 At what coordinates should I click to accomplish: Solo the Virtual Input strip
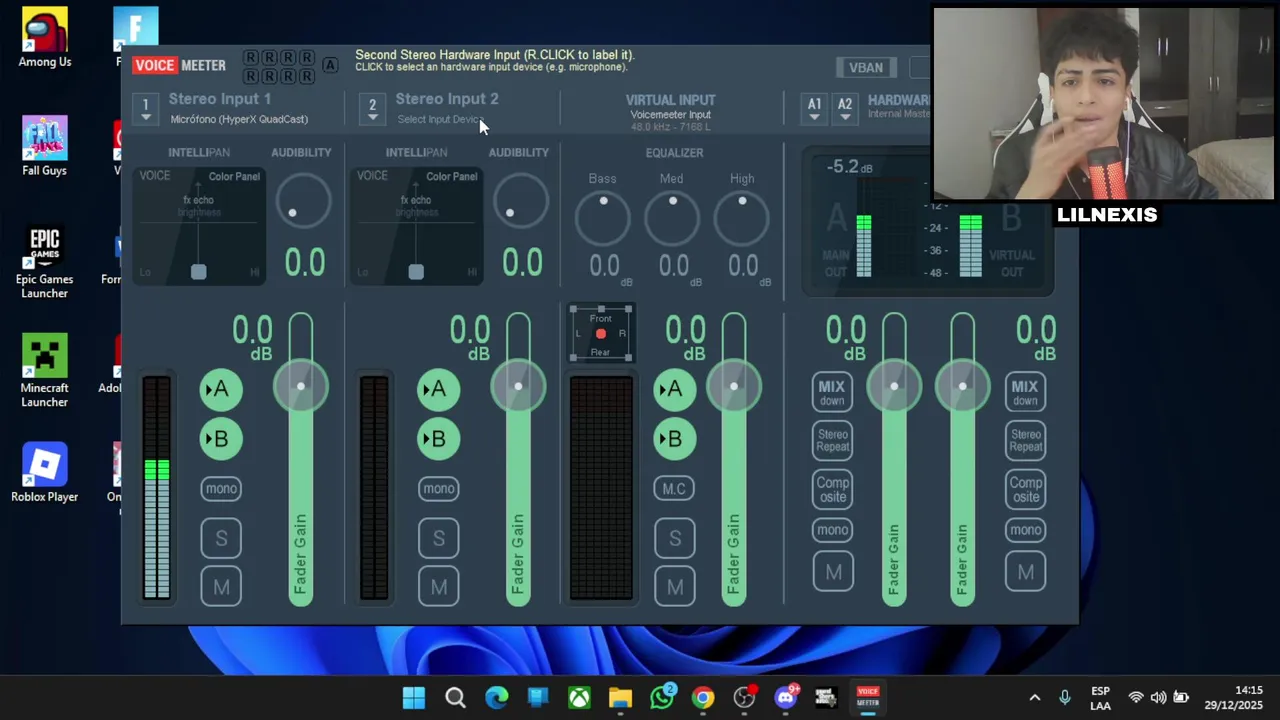(x=675, y=538)
